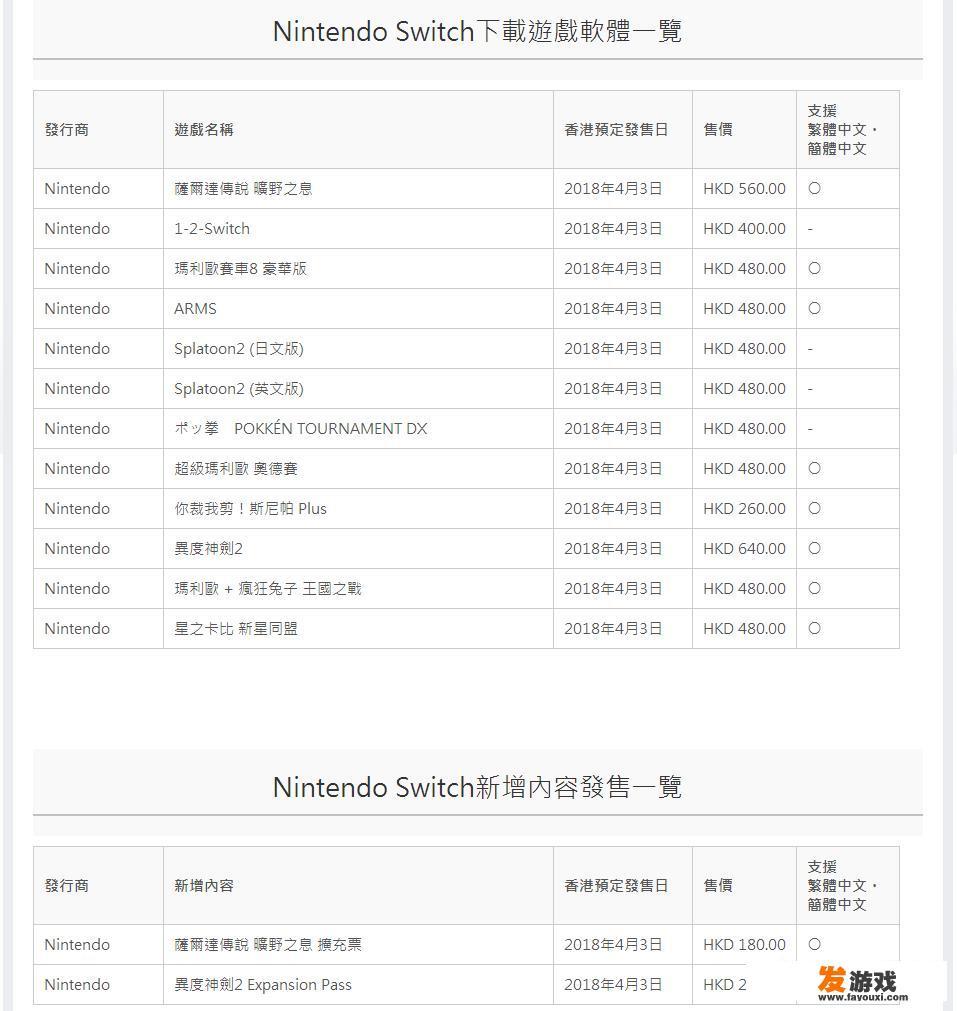Select Chinese support circle for 星之卡比 新星同盟
957x1011 pixels.
click(x=814, y=628)
